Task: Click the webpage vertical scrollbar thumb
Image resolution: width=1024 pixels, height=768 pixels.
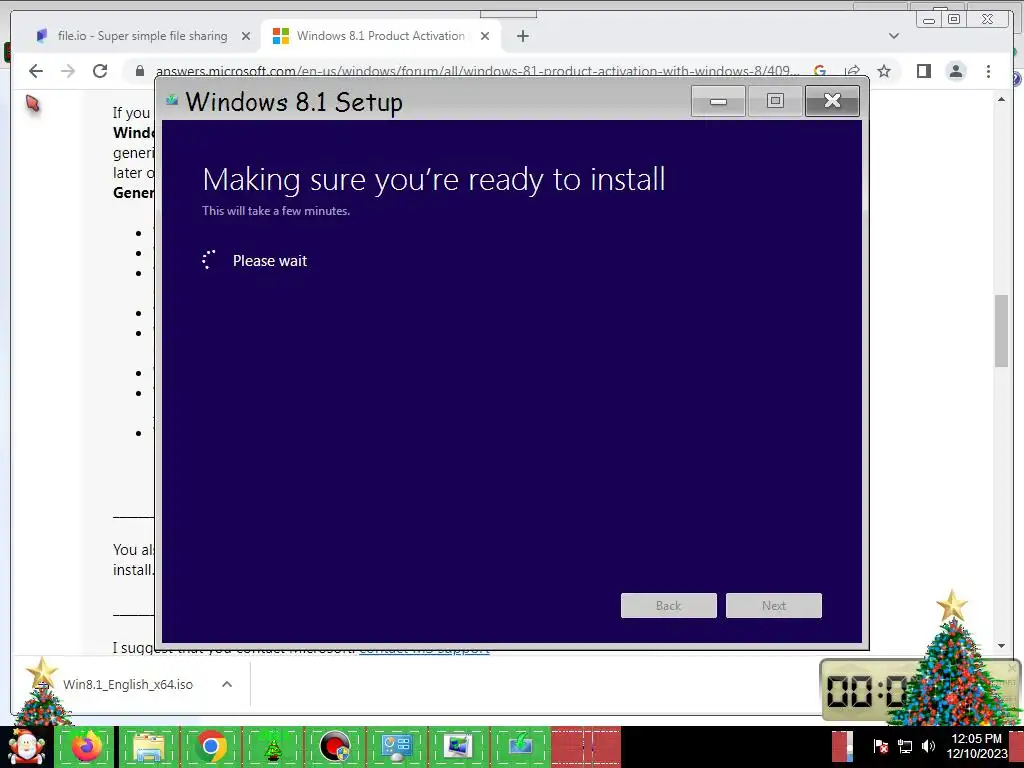Action: (1001, 331)
